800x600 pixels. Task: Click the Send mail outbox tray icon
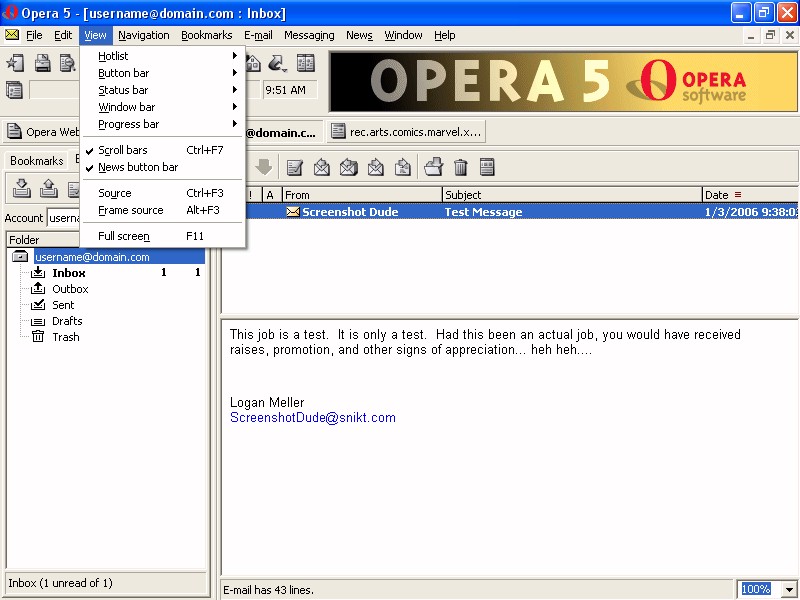[48, 188]
